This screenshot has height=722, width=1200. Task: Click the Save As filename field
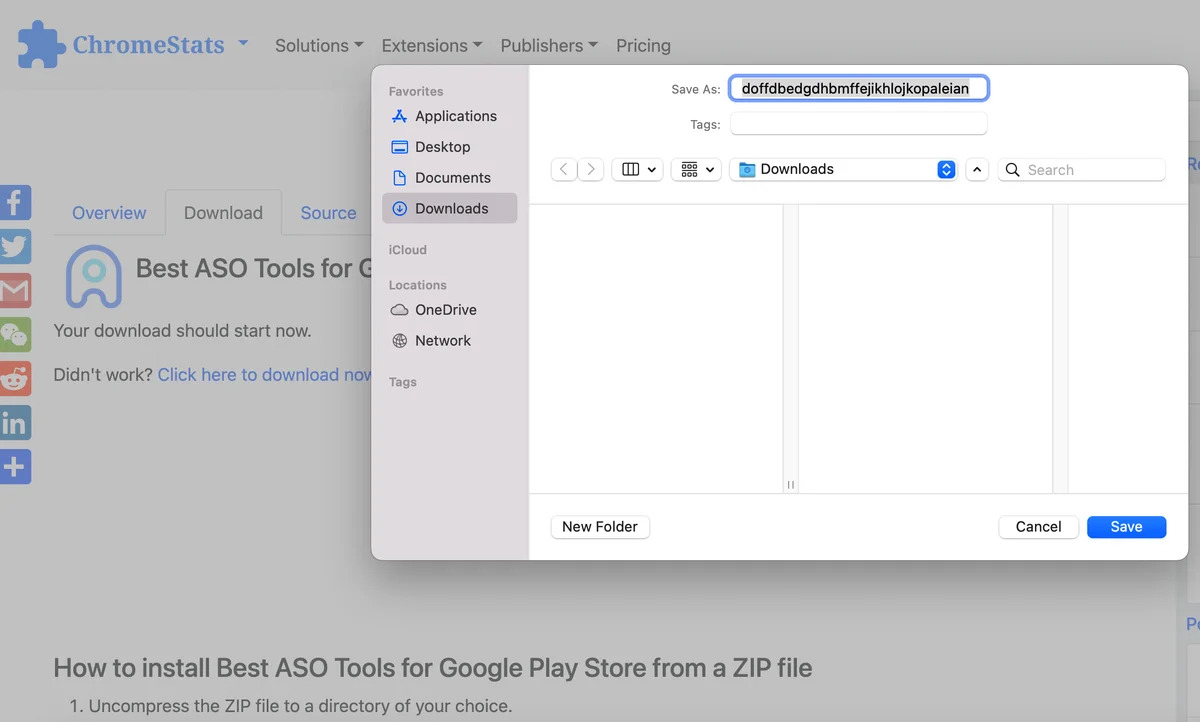859,89
